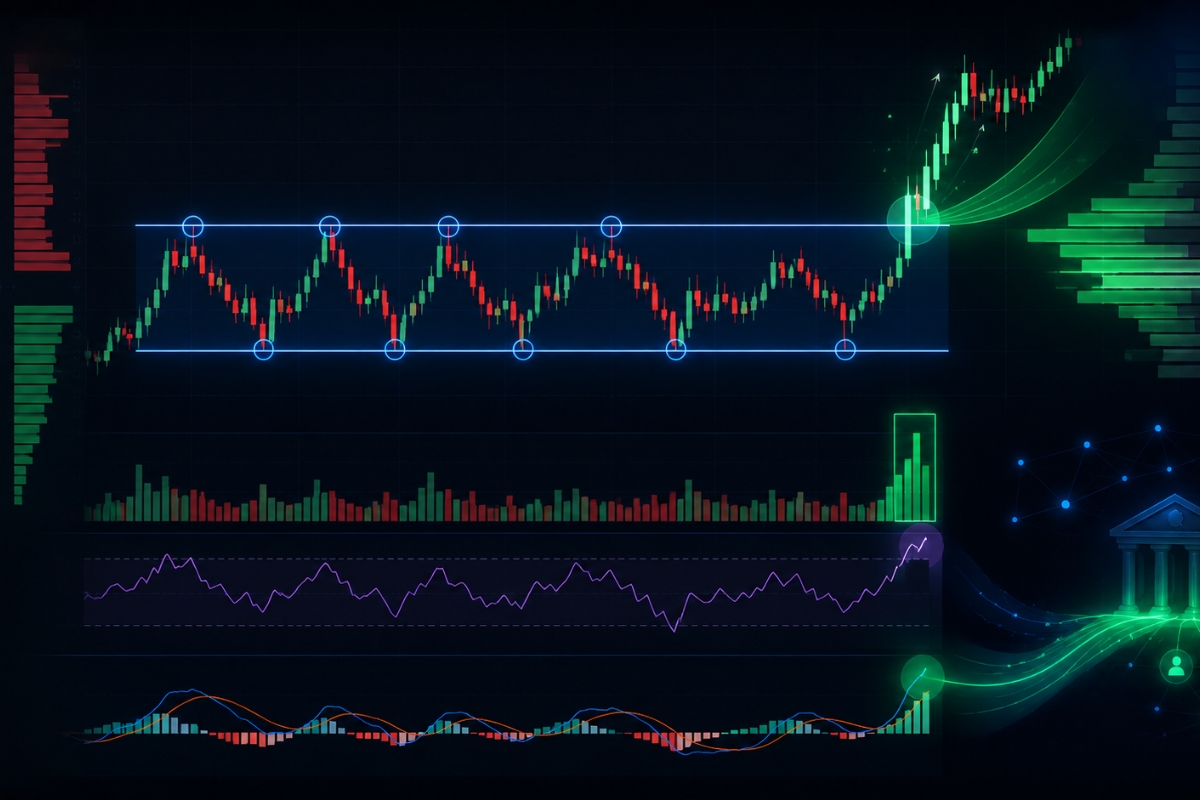The width and height of the screenshot is (1200, 800).
Task: Click the green MACD crossover highlight circle
Action: pyautogui.click(x=922, y=677)
